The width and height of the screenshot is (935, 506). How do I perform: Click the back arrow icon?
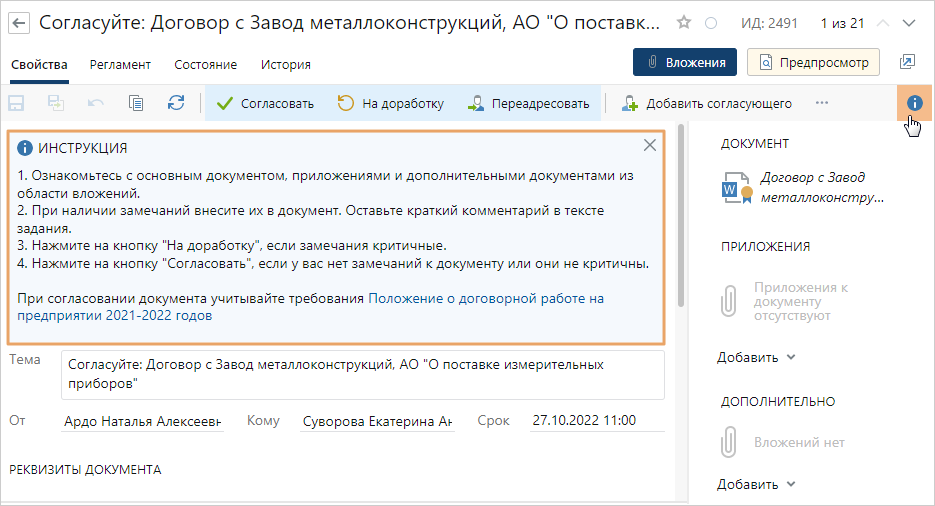(19, 22)
